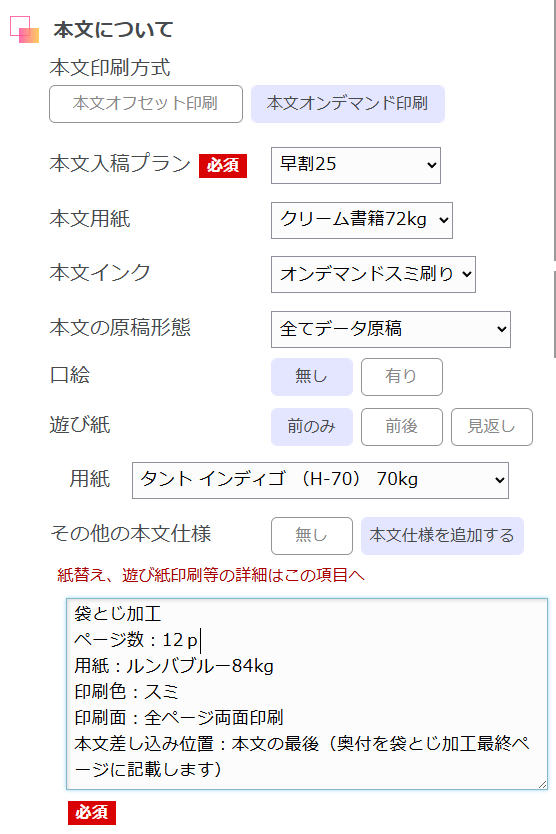The height and width of the screenshot is (834, 556).
Task: Expand the 本文インク dropdown
Action: (x=373, y=274)
